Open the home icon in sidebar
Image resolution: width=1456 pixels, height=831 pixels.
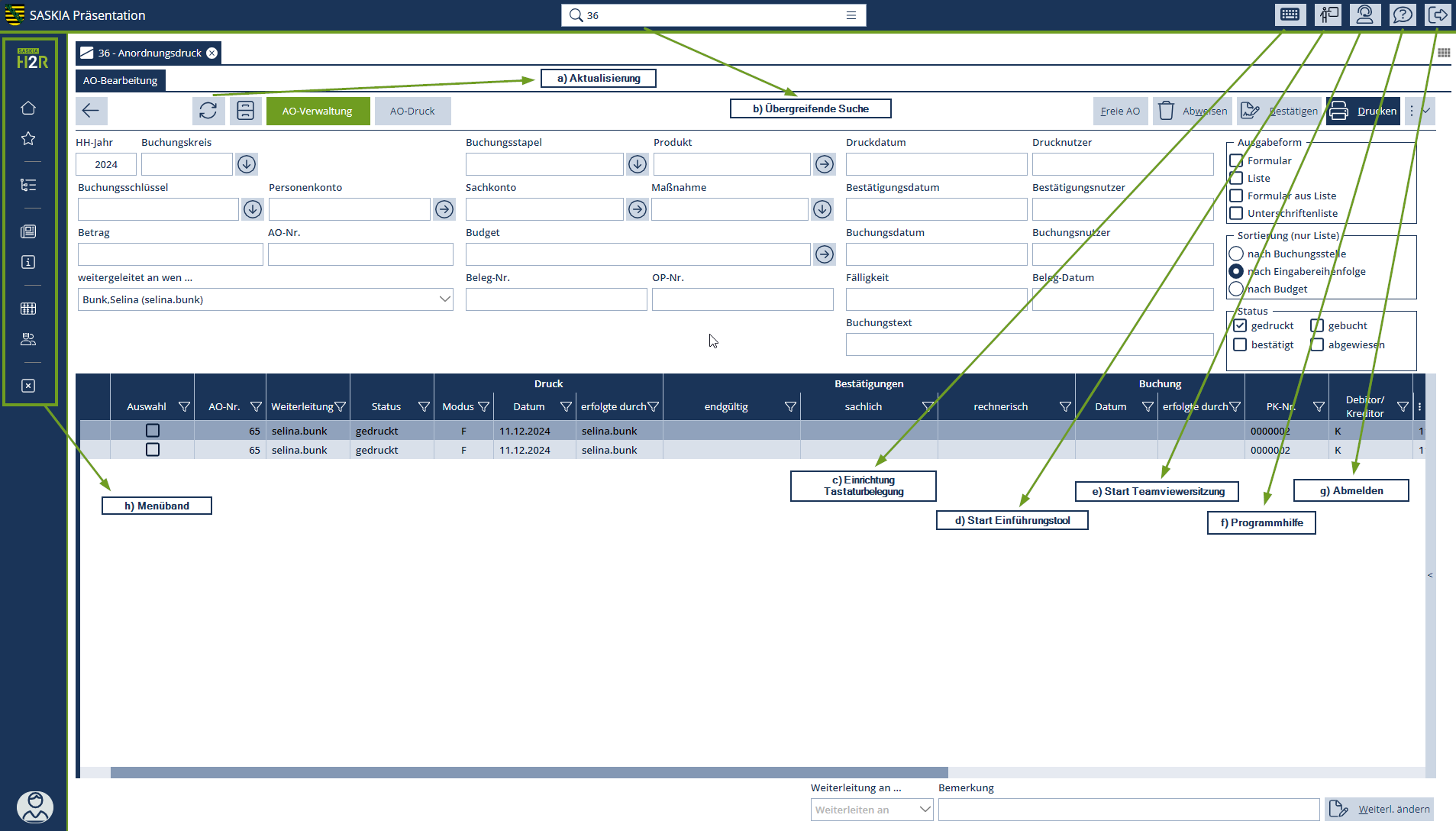(x=28, y=108)
